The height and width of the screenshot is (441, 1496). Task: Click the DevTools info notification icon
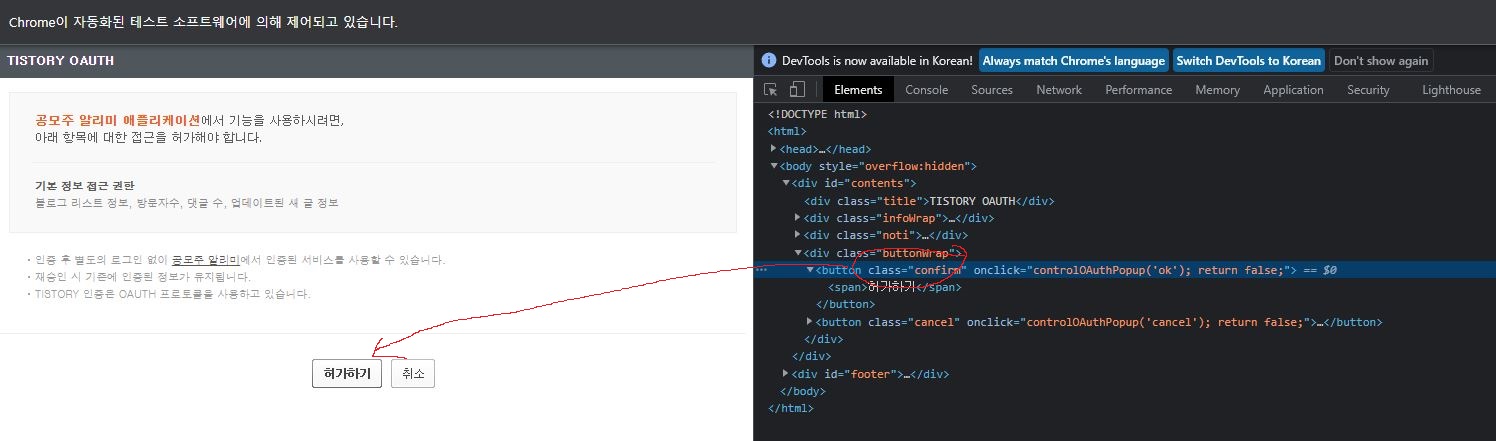pyautogui.click(x=769, y=60)
